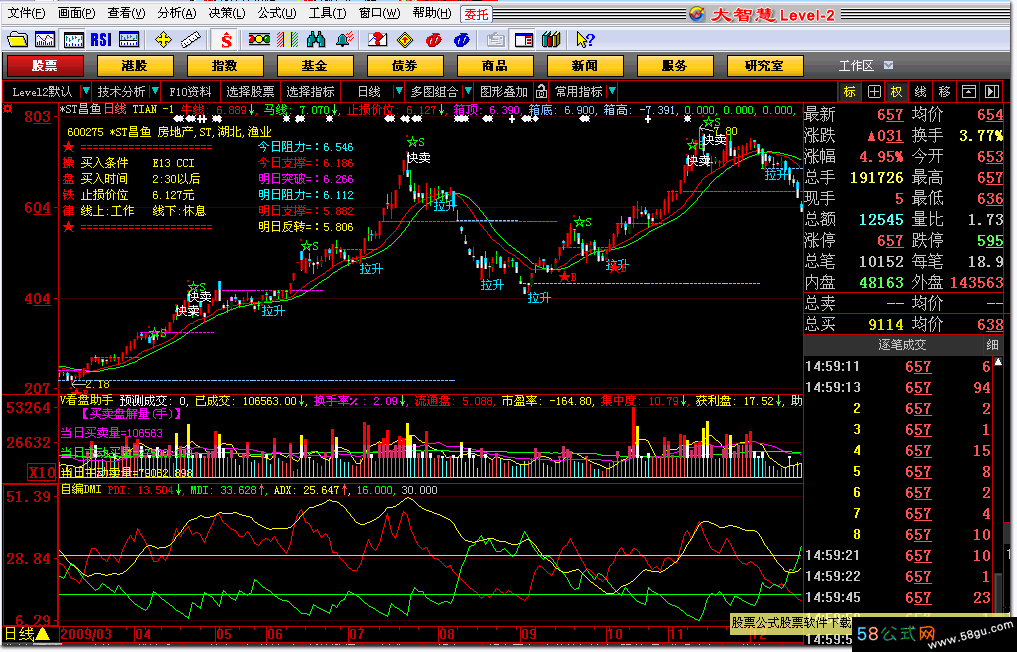Click the candlestick chart toolbar icon
This screenshot has height=652, width=1017.
[73, 40]
